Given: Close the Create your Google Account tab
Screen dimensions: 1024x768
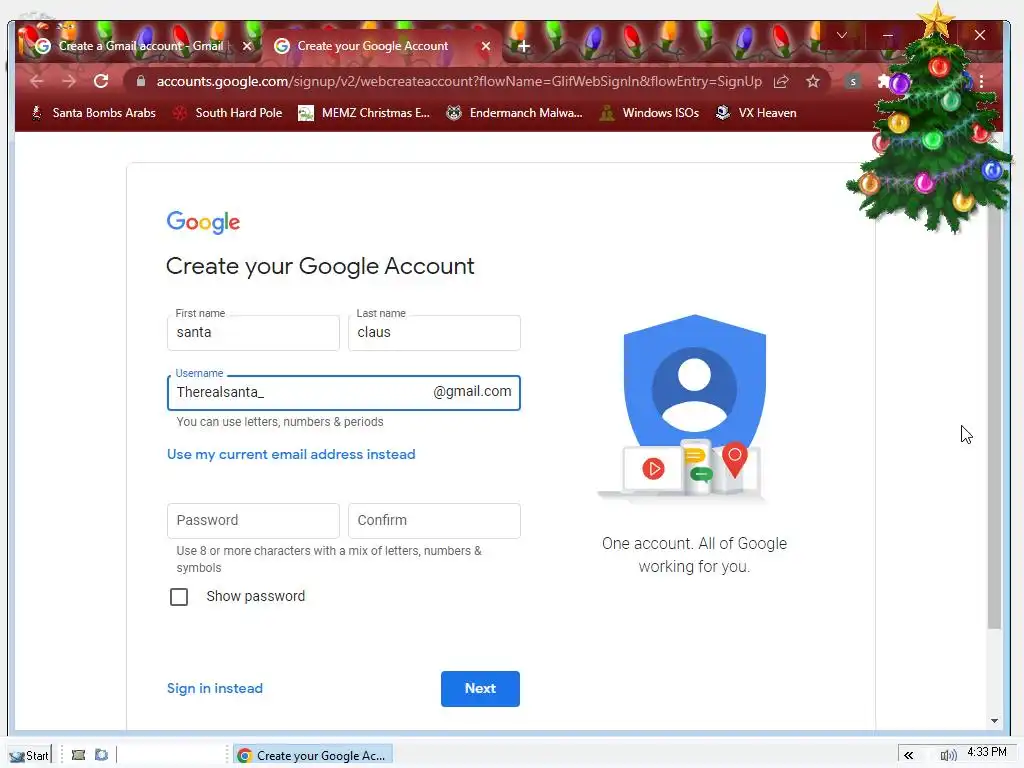Looking at the screenshot, I should (486, 46).
